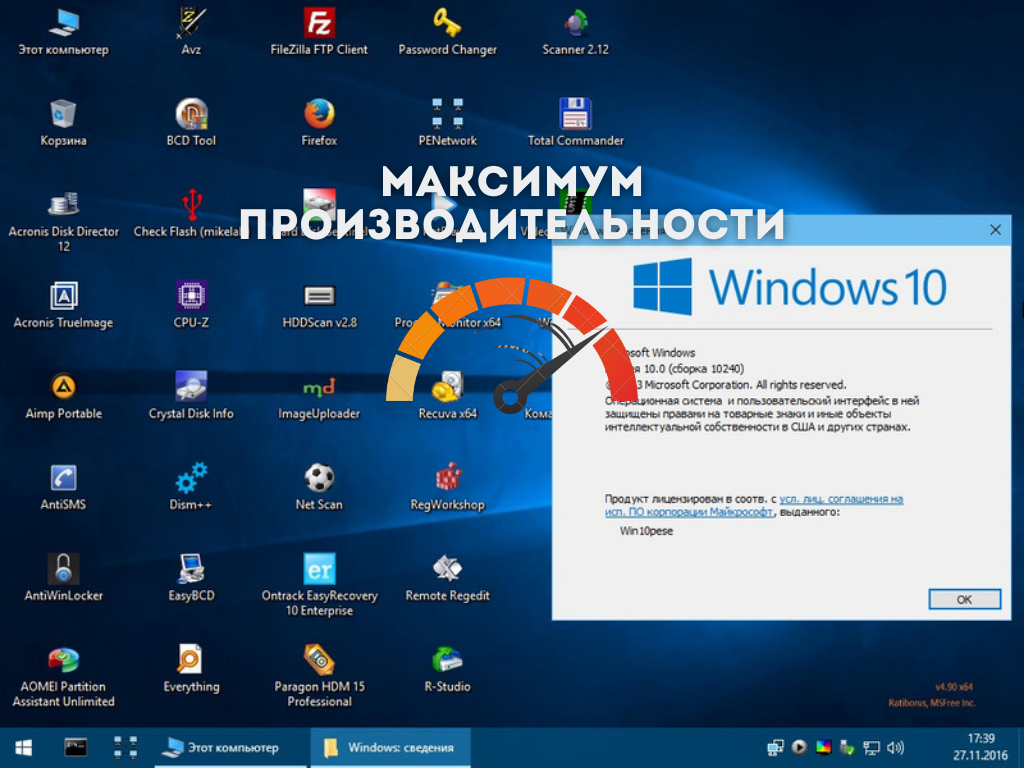Open Paragon HDM 15 Professional
This screenshot has height=768, width=1024.
[x=319, y=677]
